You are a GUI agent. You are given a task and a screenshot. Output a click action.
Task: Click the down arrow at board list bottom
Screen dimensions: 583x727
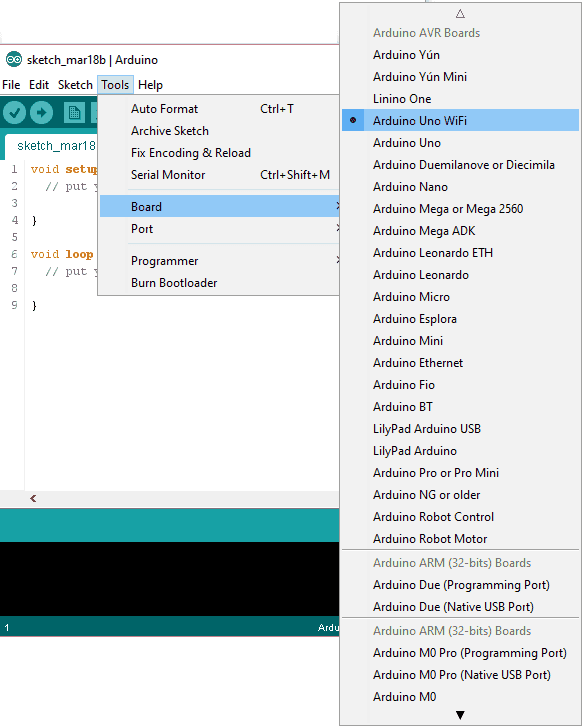pyautogui.click(x=460, y=715)
